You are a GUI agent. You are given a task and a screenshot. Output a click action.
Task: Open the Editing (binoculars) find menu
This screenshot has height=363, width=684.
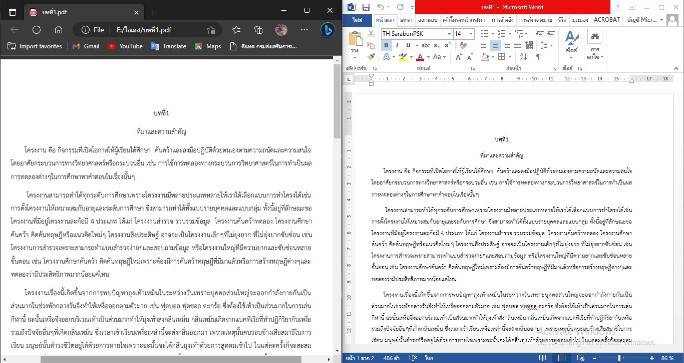(595, 45)
